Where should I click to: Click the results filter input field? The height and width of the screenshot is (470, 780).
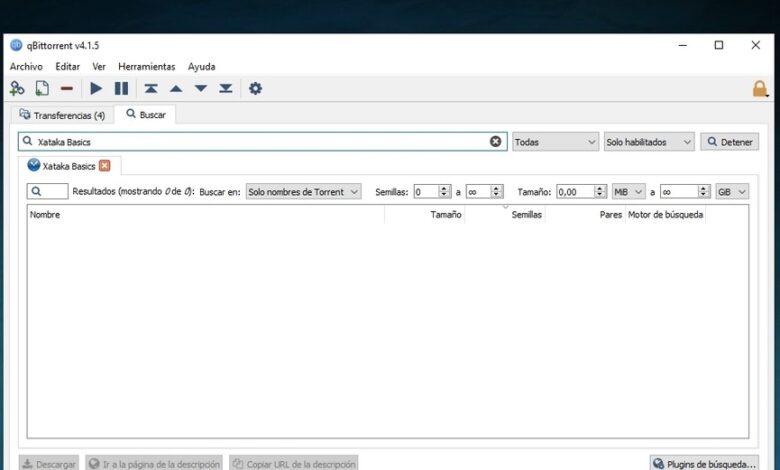47,191
